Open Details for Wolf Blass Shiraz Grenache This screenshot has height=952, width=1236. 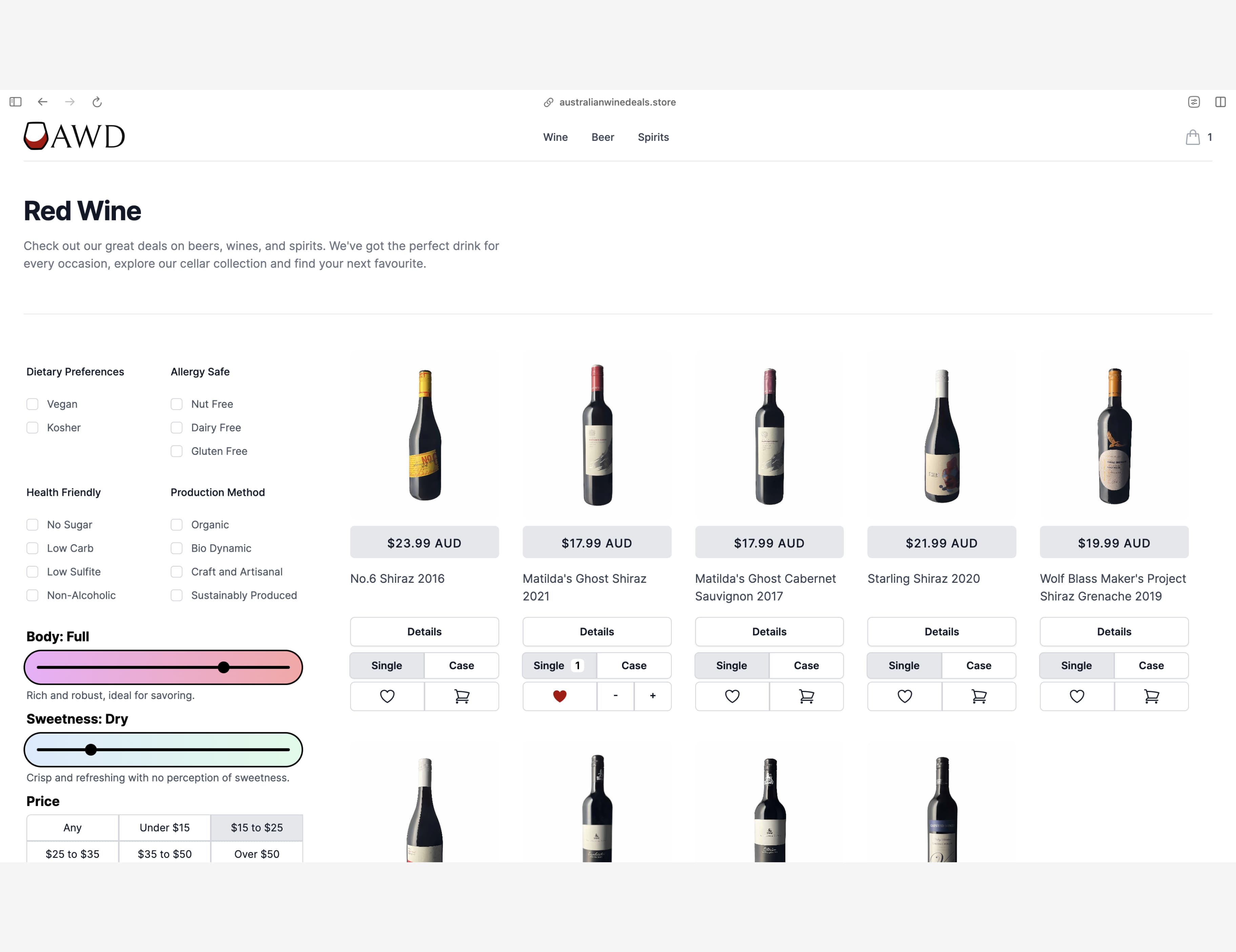click(x=1114, y=631)
